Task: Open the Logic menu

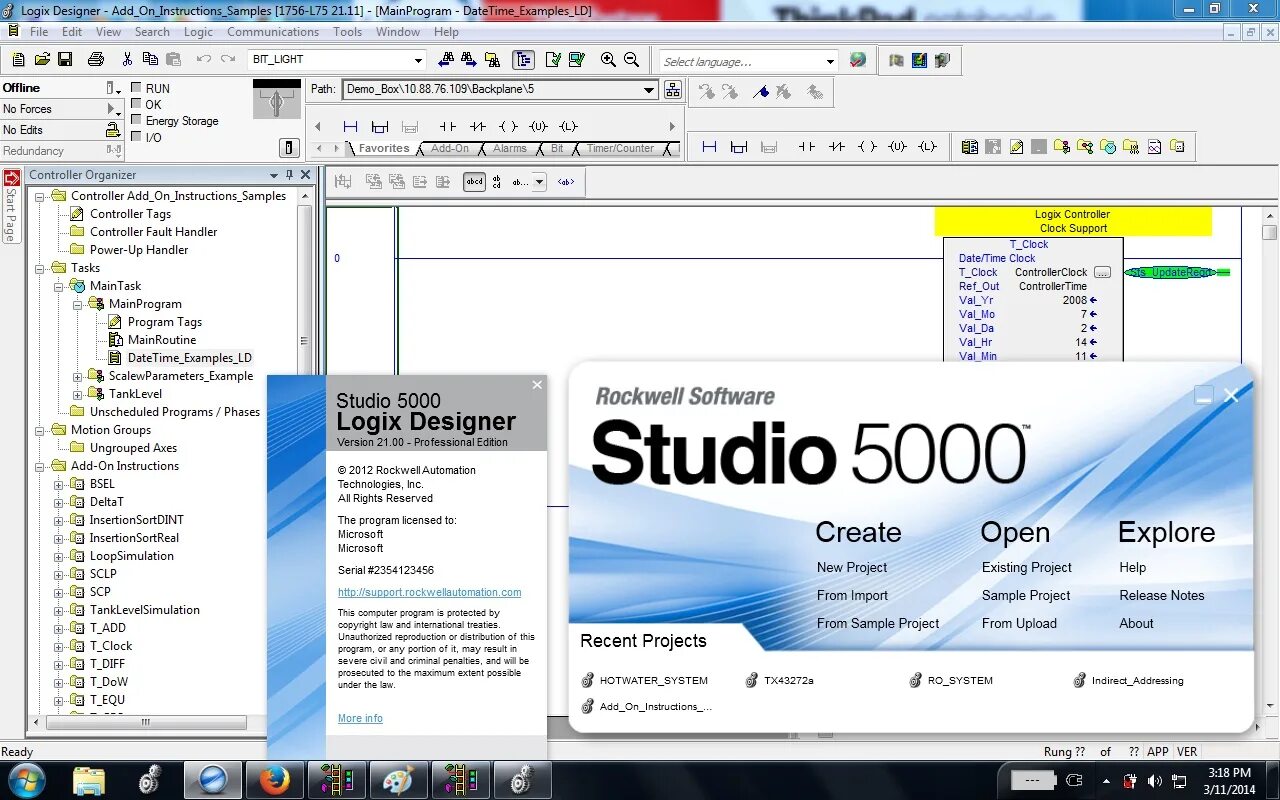Action: (198, 32)
